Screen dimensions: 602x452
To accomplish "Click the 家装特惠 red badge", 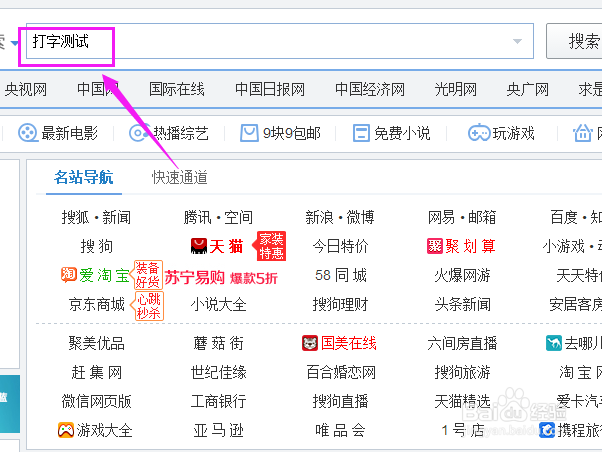I will pyautogui.click(x=270, y=246).
